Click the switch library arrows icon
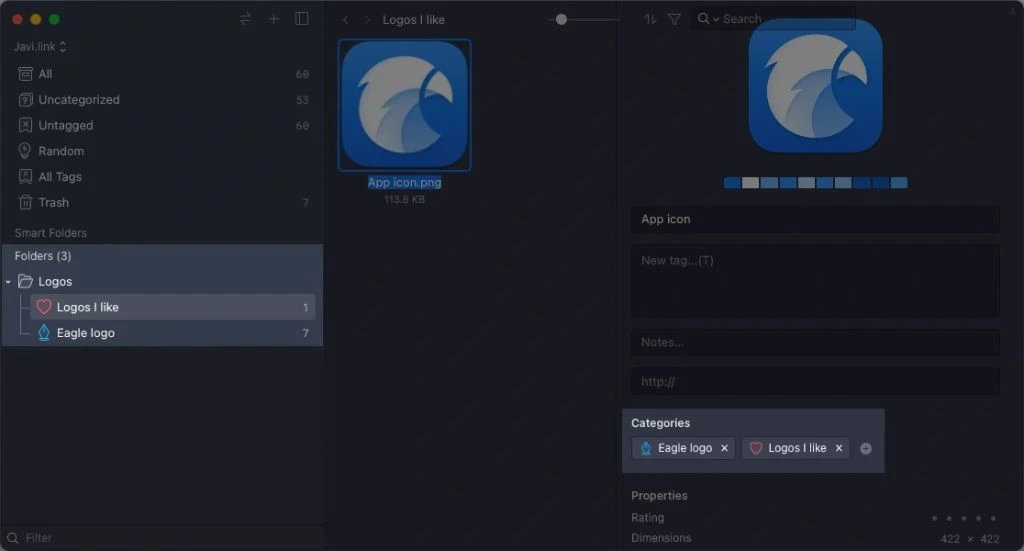 [246, 19]
